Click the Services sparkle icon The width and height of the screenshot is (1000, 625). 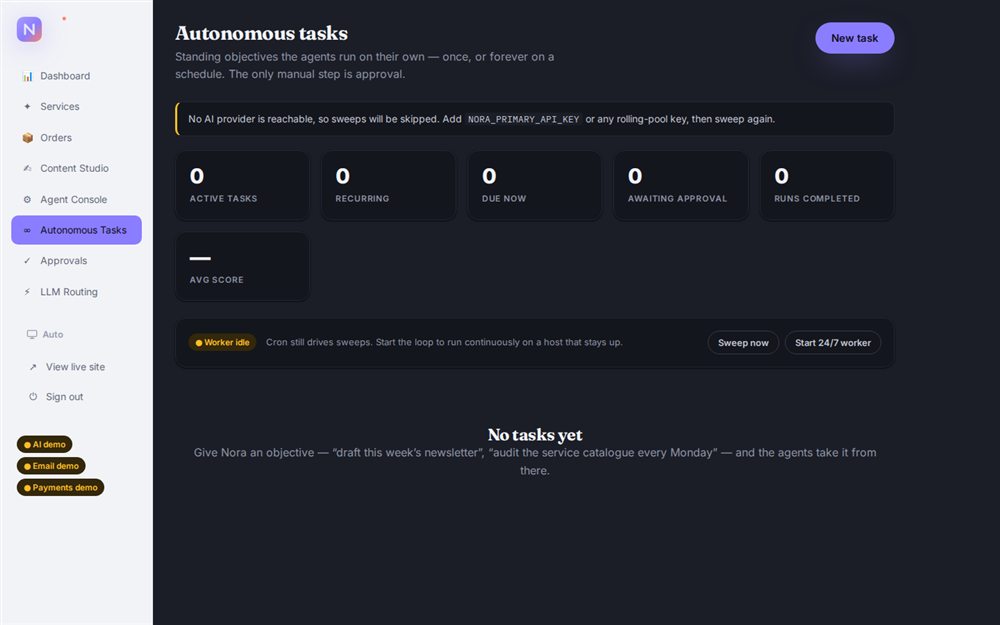pyautogui.click(x=27, y=107)
